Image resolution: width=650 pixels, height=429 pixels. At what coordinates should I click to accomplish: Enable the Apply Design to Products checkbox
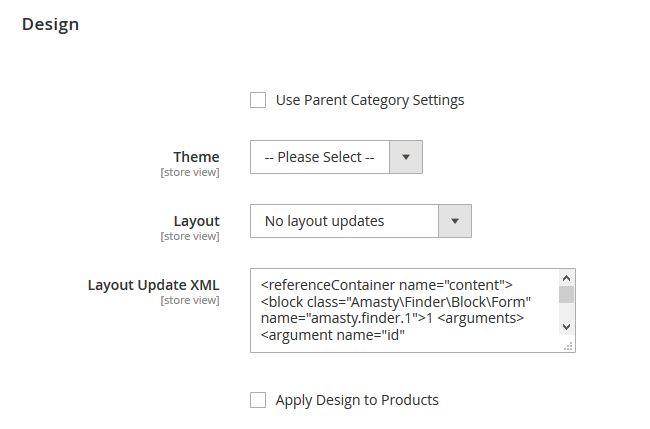[258, 400]
